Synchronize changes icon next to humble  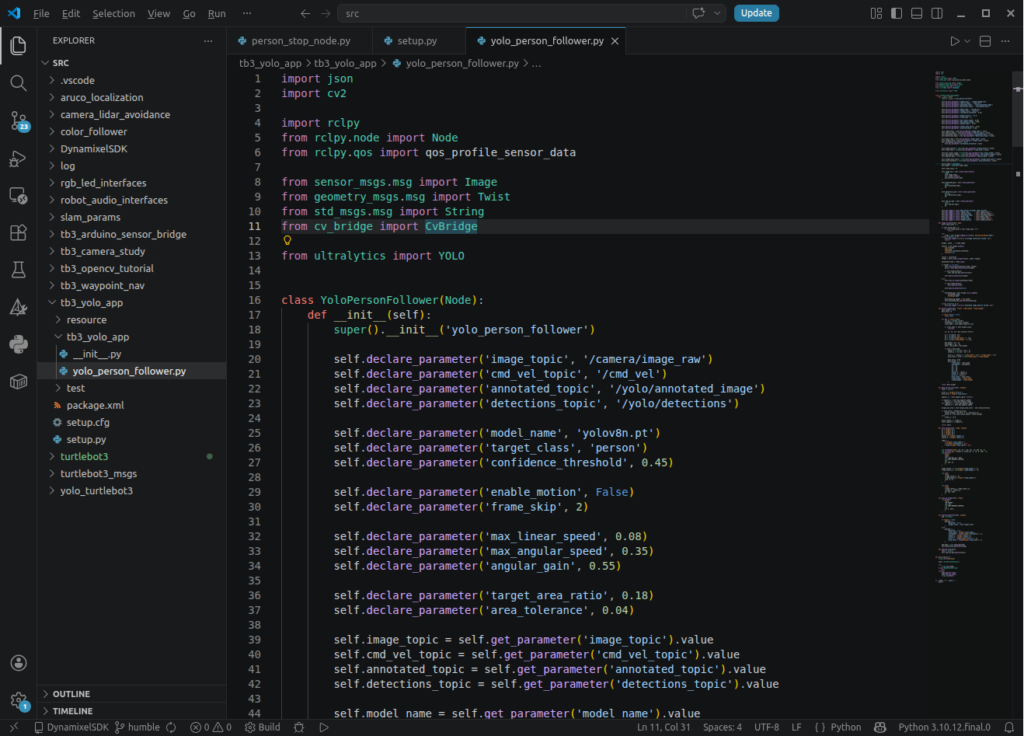pyautogui.click(x=171, y=727)
